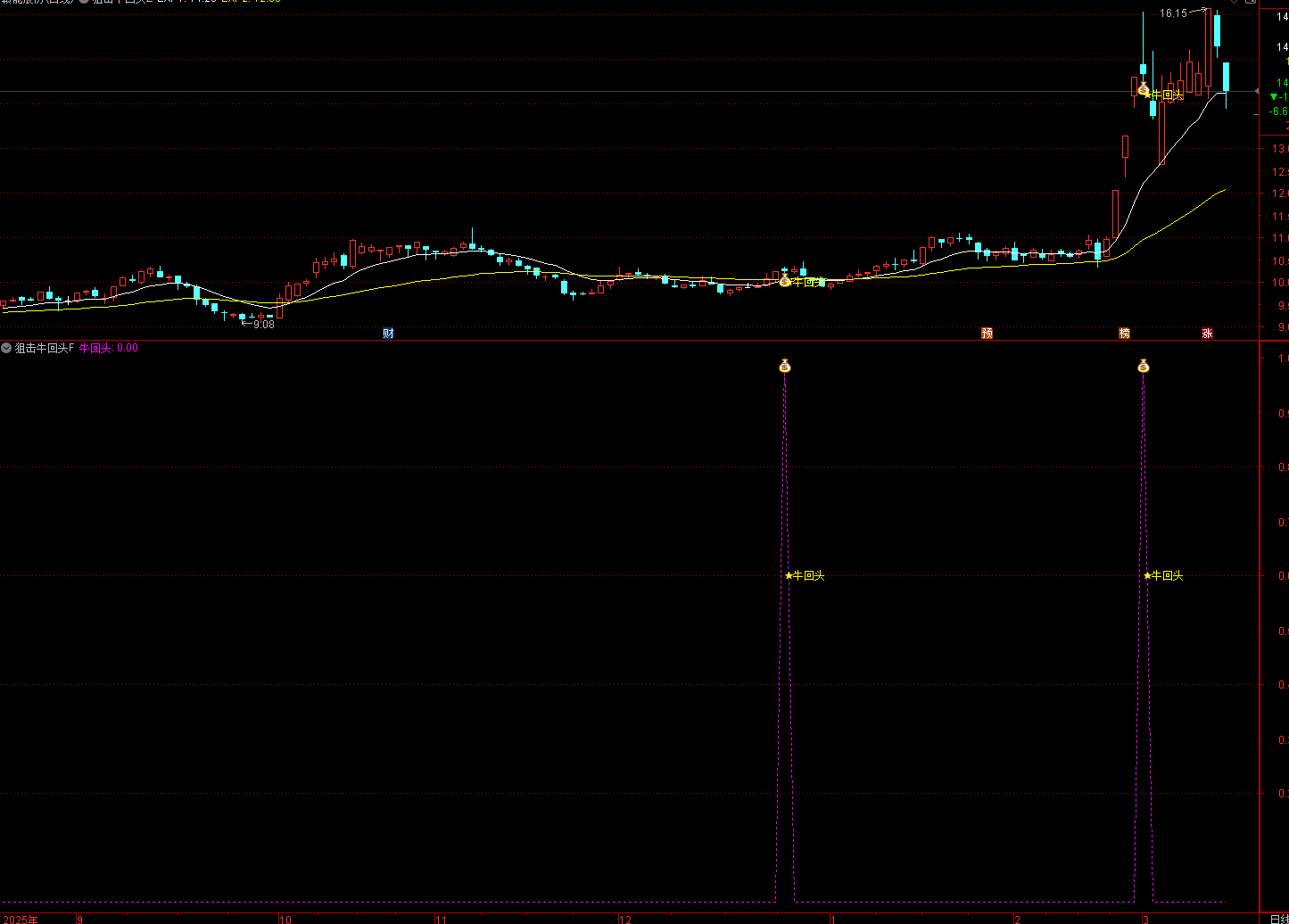Click the gray current-price arrow on price axis
The height and width of the screenshot is (924, 1289).
point(1256,92)
